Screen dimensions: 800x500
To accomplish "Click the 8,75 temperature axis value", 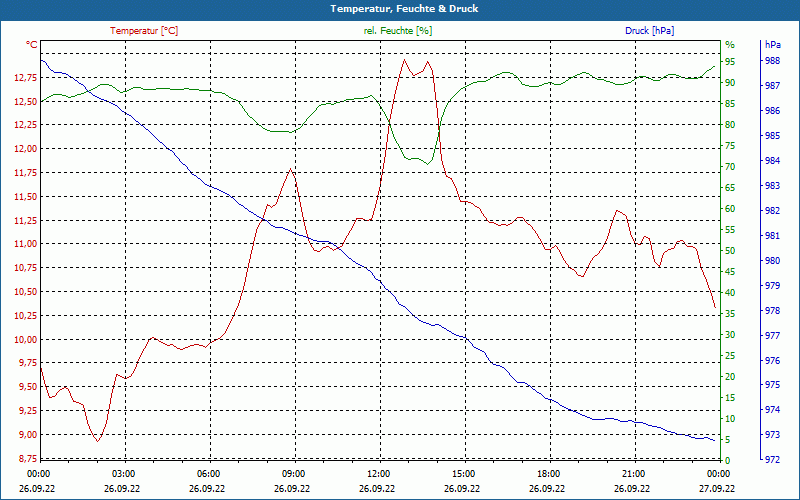I will pos(28,458).
